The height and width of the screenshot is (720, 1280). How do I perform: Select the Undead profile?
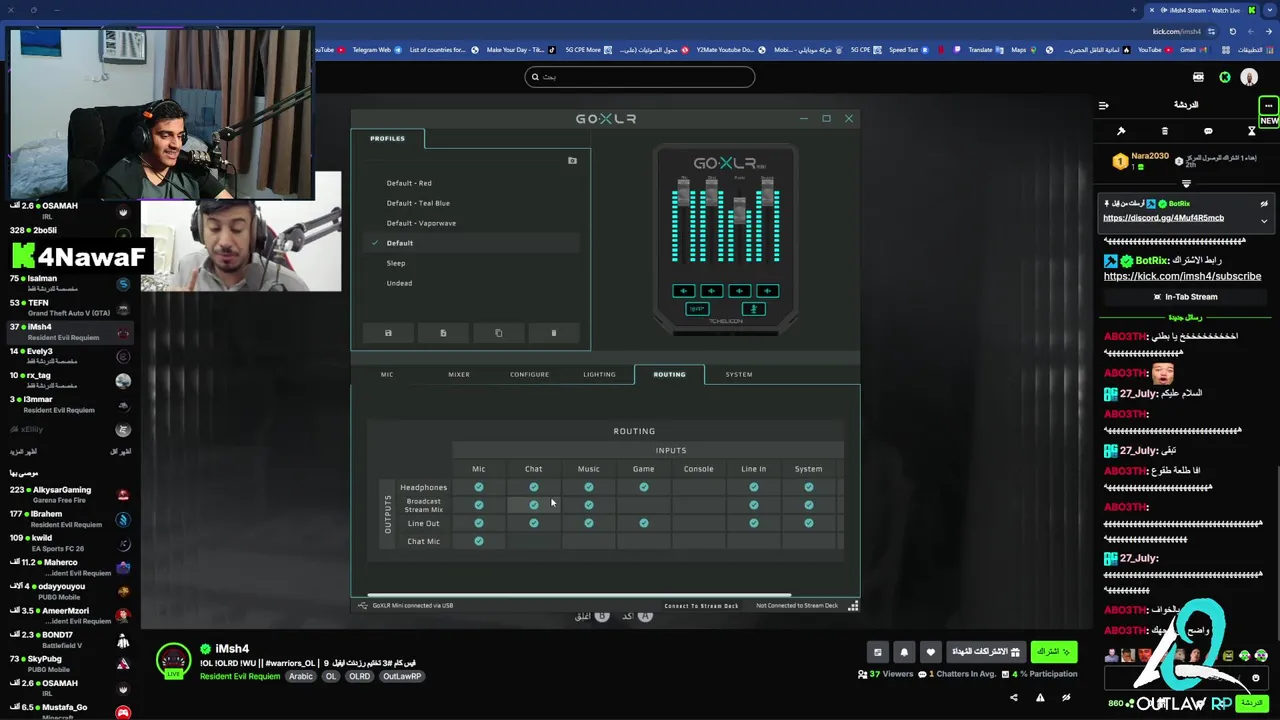coord(399,283)
